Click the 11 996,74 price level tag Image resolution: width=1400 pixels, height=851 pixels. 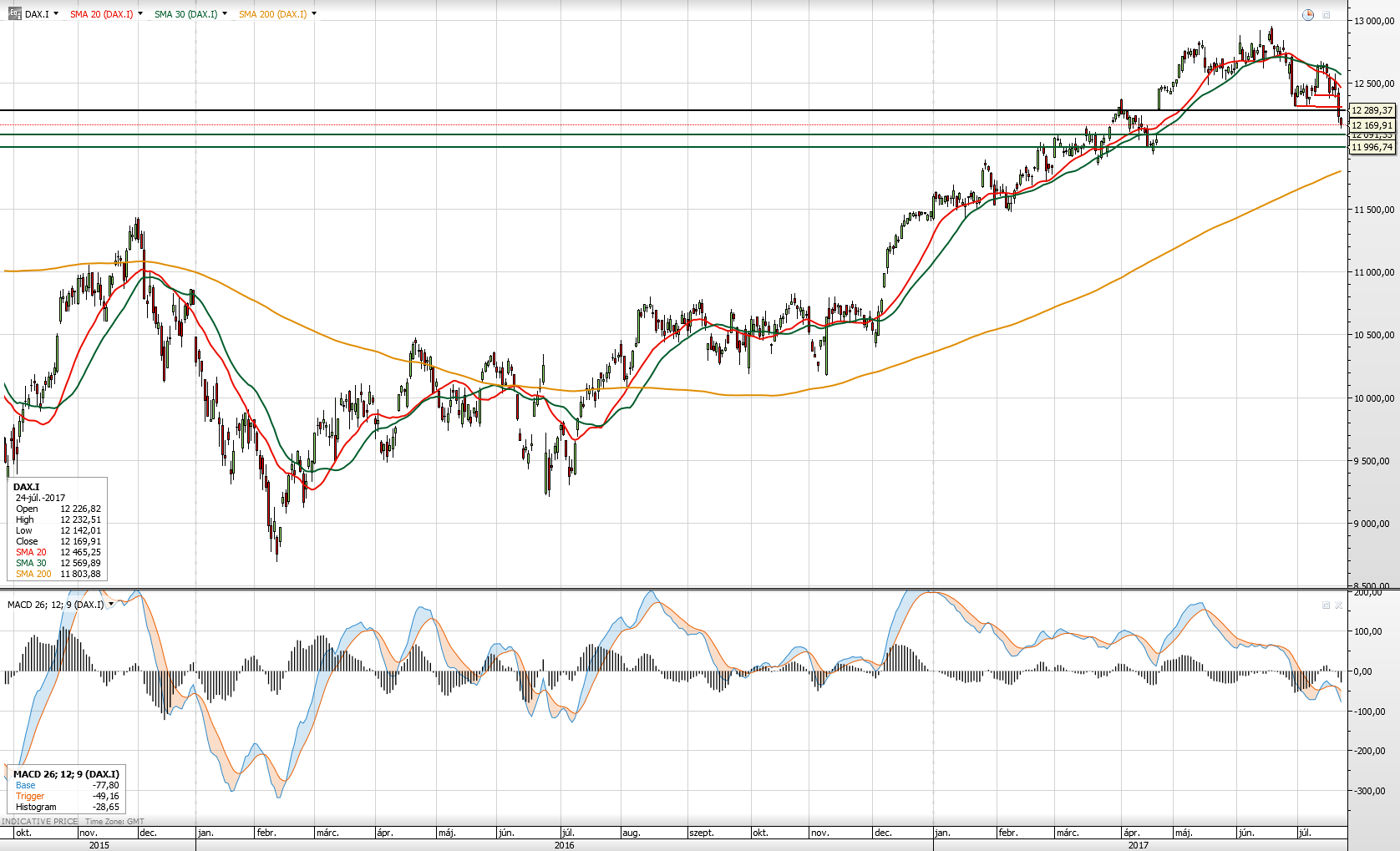coord(1372,147)
